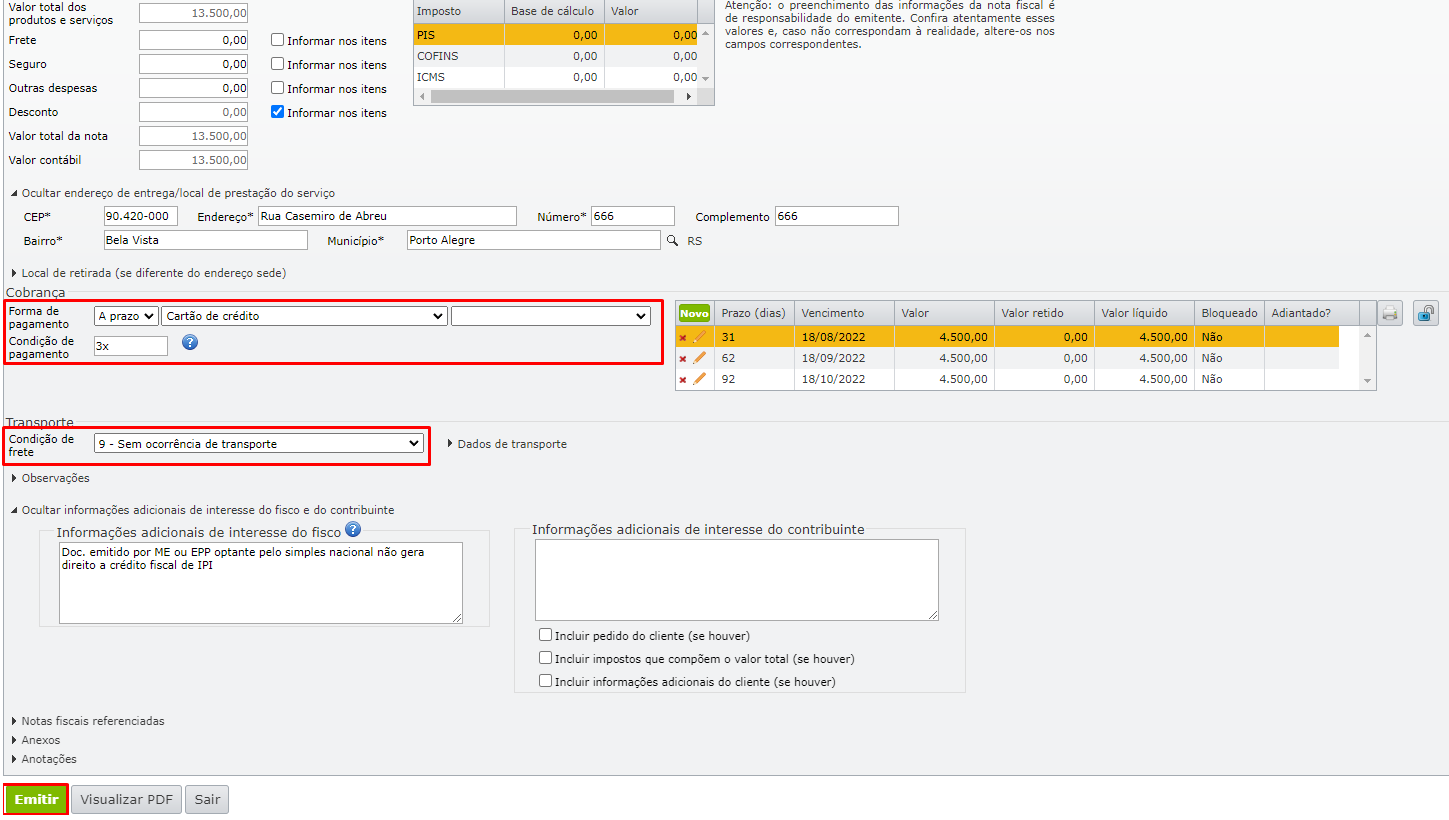Screen dimensions: 1449x820
Task: Click the Número input field
Action: 633,216
